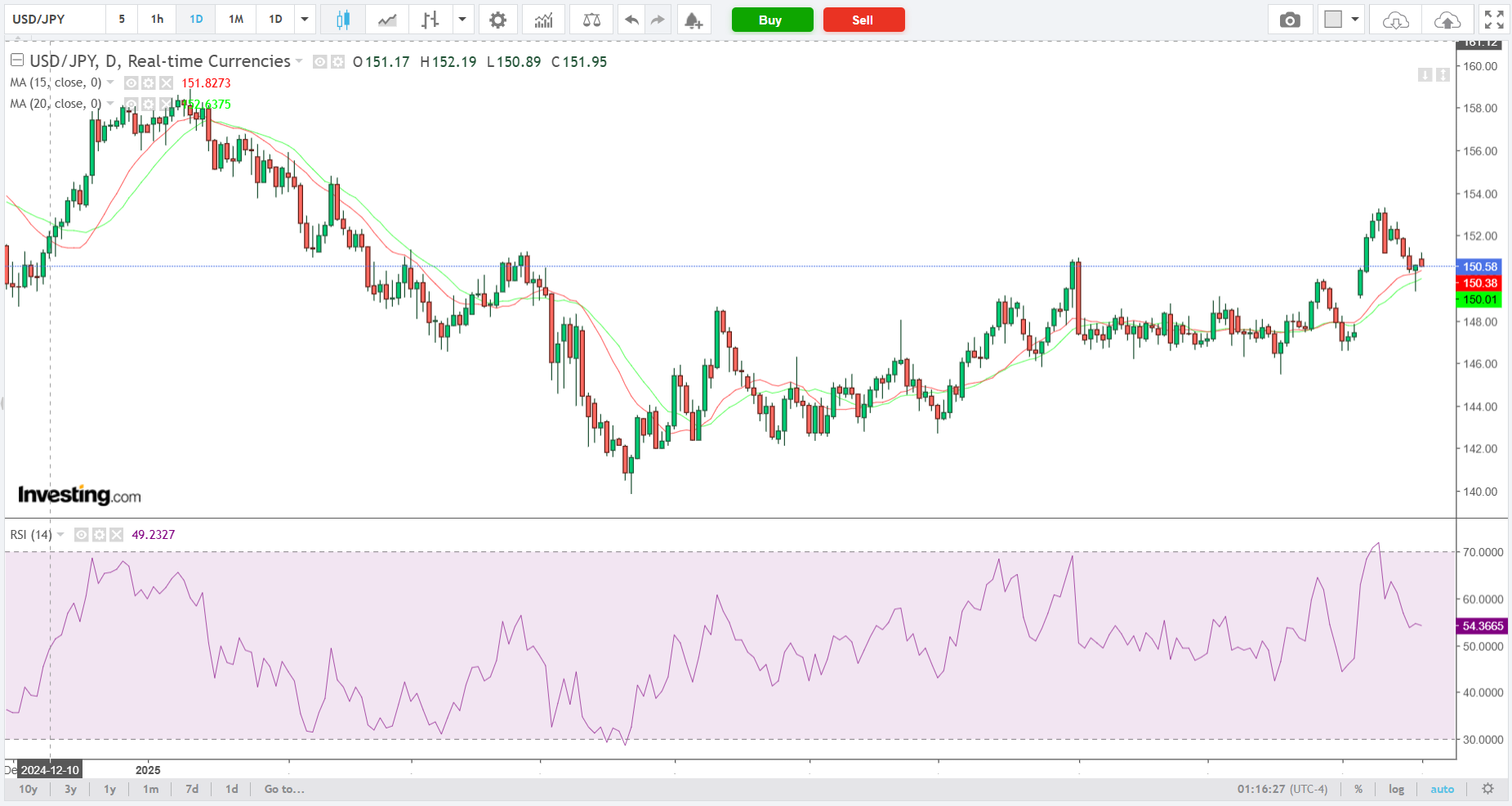Image resolution: width=1512 pixels, height=806 pixels.
Task: Toggle visibility of the MA 15 indicator
Action: coord(131,82)
